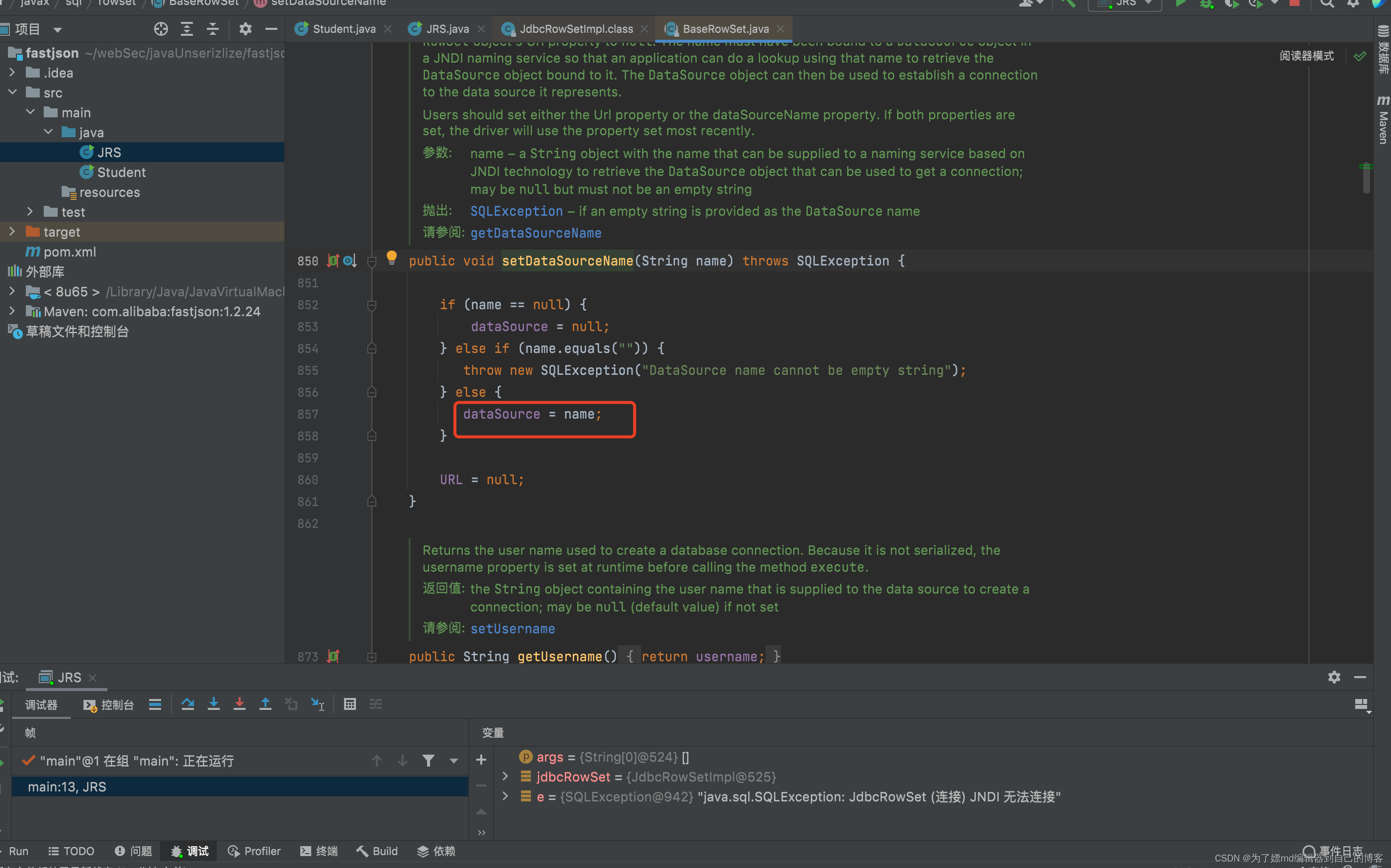Expand all nodes in project tree
The width and height of the screenshot is (1391, 868).
click(186, 29)
